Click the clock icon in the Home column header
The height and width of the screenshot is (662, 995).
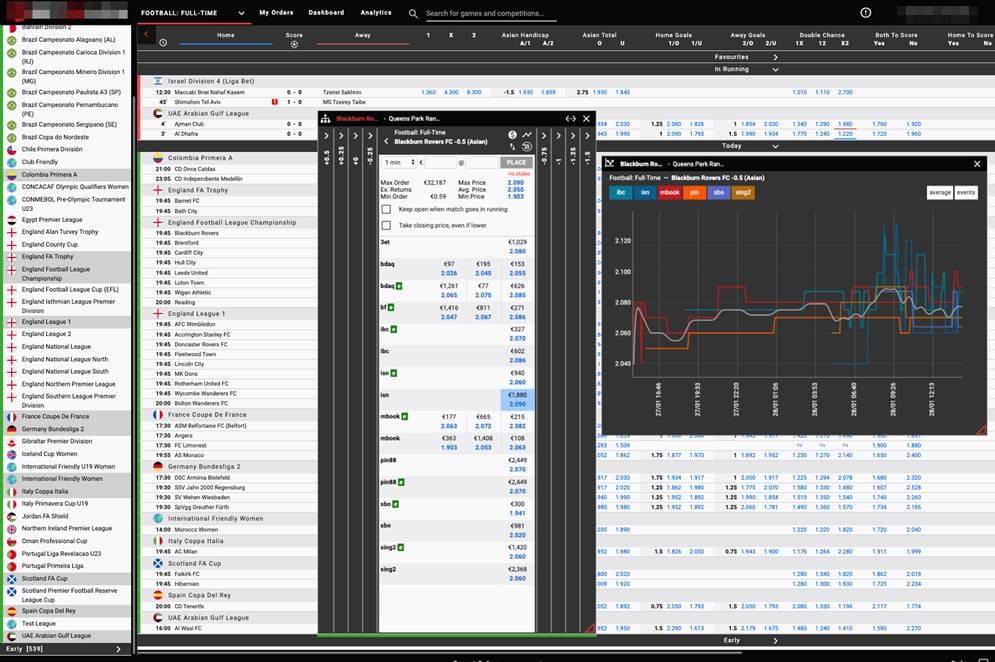point(163,43)
